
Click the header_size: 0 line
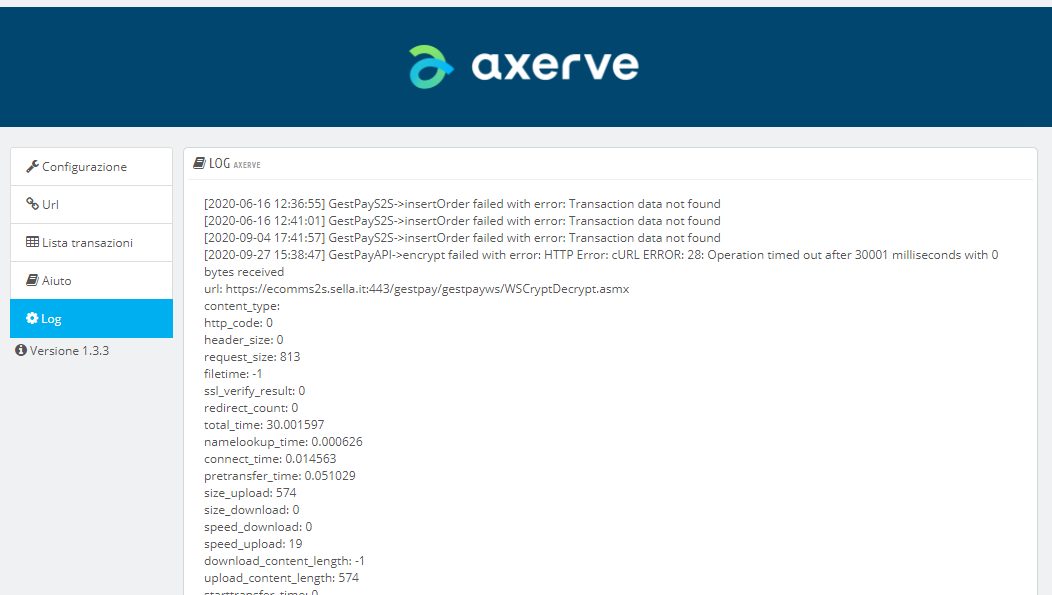pyautogui.click(x=244, y=340)
